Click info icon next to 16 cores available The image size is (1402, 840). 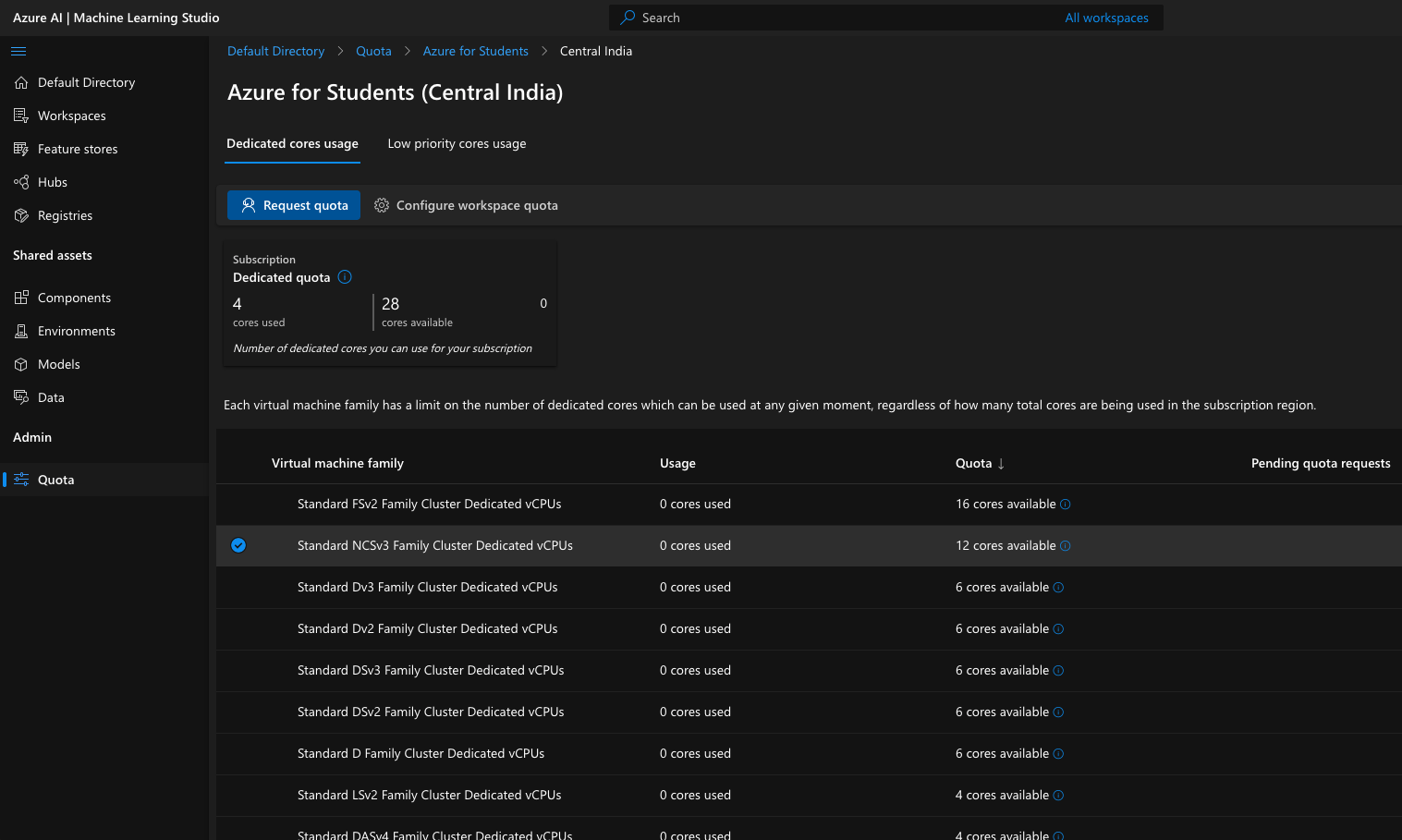tap(1065, 505)
